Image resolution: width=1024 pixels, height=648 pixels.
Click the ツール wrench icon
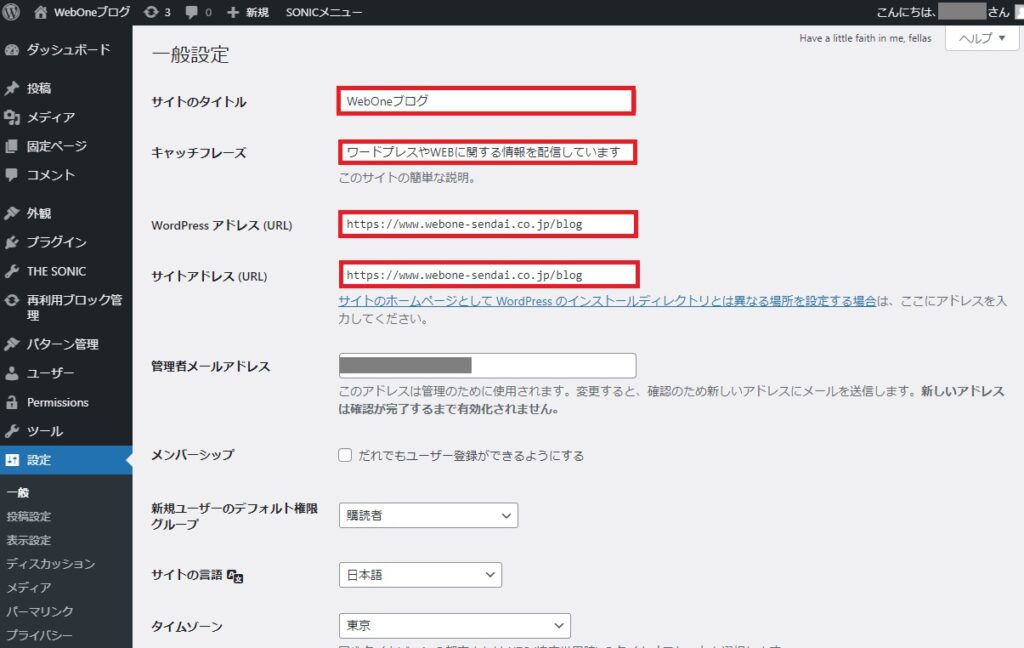coord(12,431)
